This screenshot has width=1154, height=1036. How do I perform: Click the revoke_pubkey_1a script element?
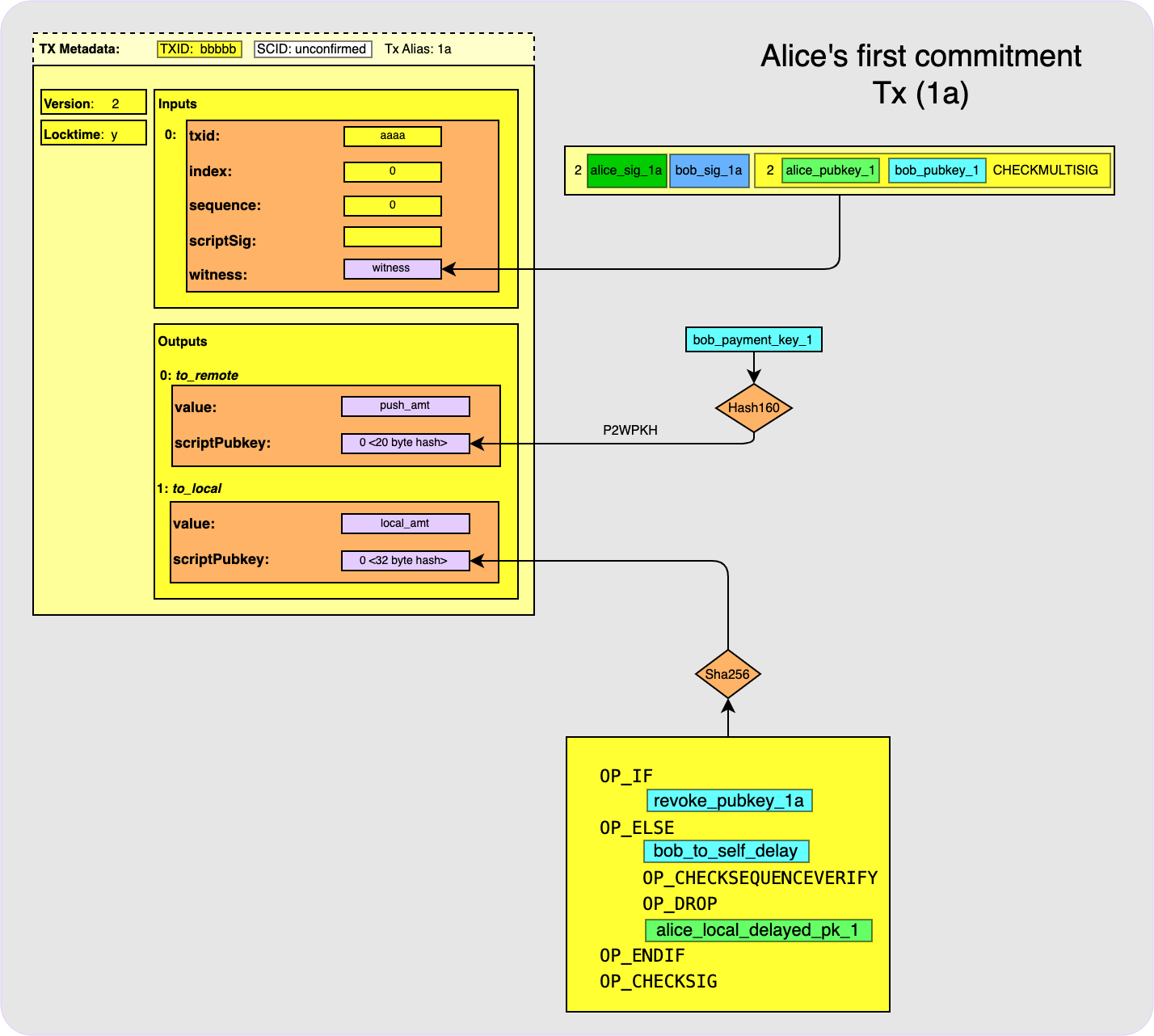point(729,801)
